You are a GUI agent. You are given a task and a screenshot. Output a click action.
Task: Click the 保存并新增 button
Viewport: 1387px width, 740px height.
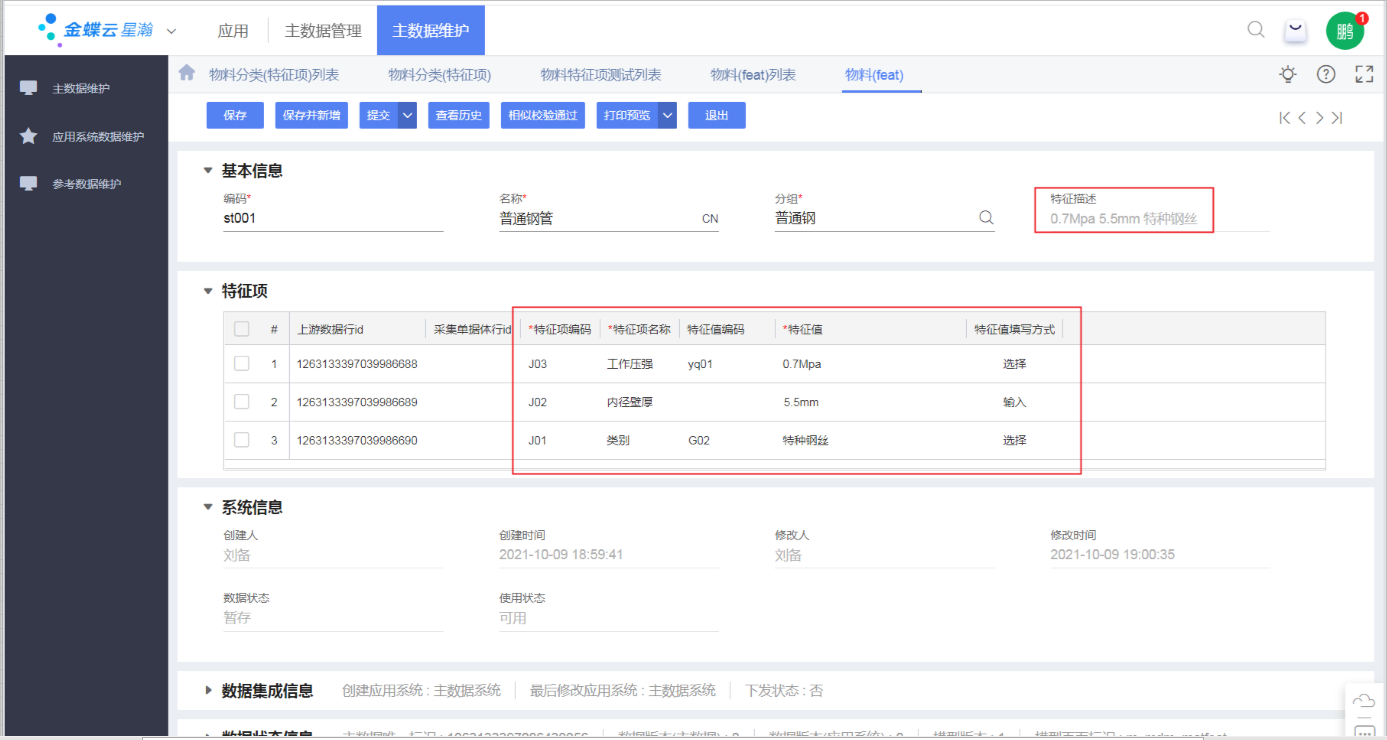pyautogui.click(x=311, y=115)
